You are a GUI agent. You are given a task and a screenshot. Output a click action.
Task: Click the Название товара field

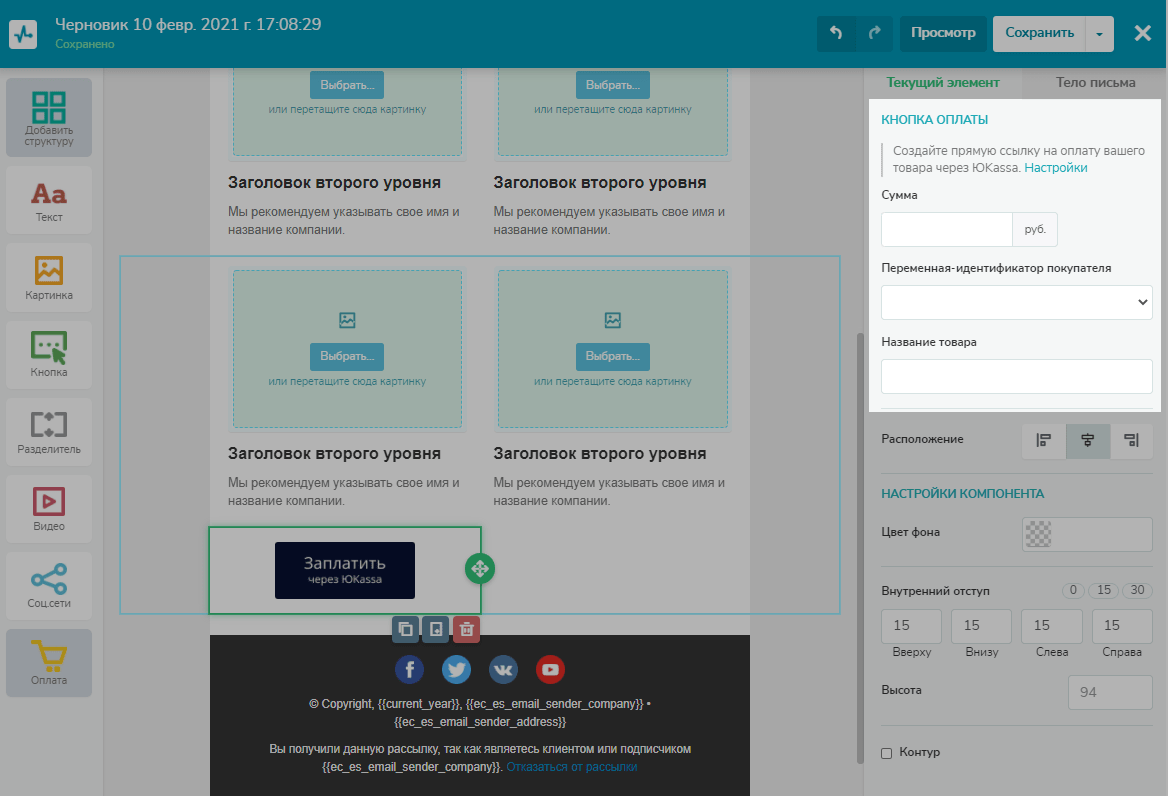click(x=1017, y=376)
